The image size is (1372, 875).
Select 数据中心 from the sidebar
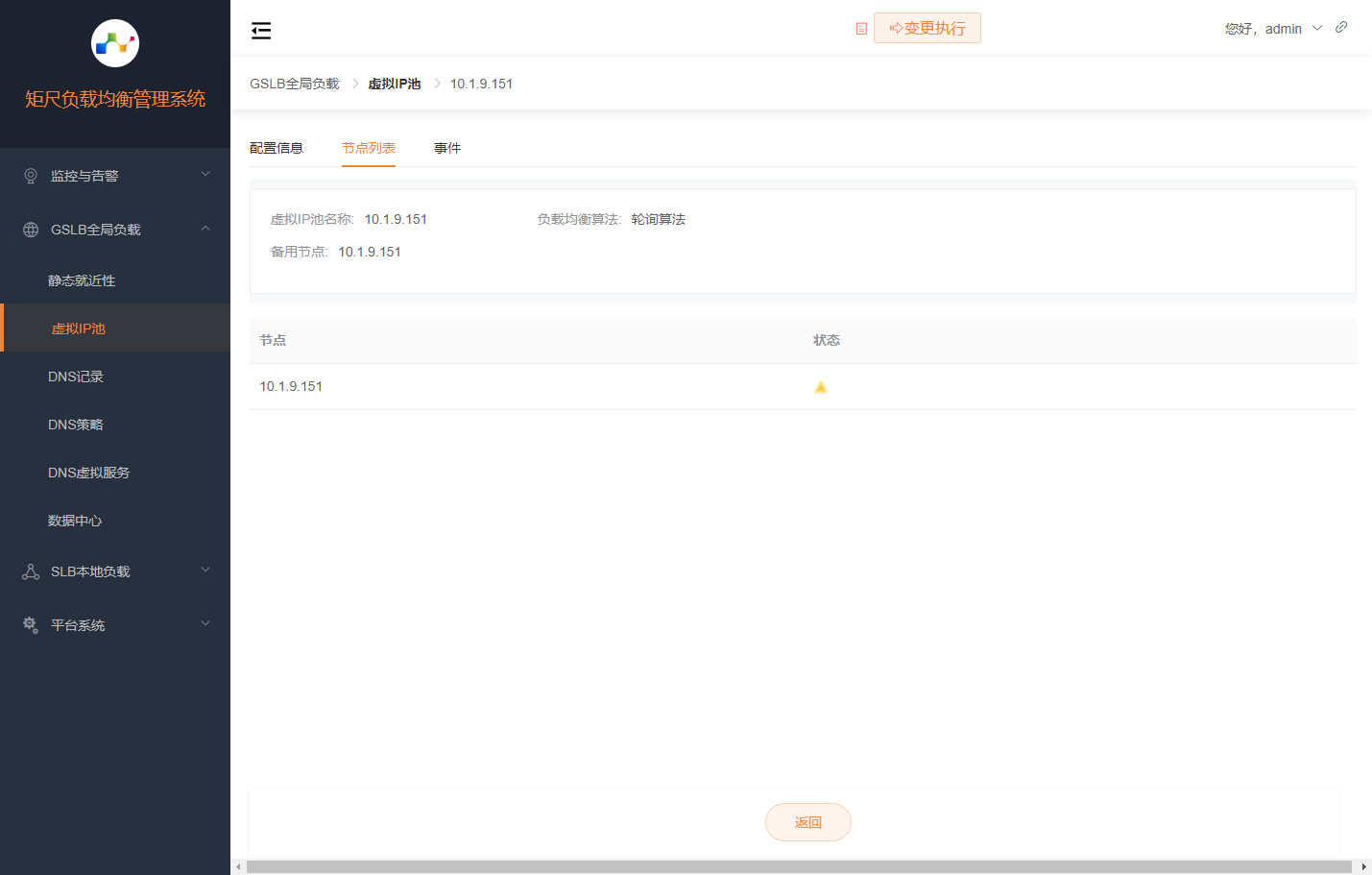75,521
